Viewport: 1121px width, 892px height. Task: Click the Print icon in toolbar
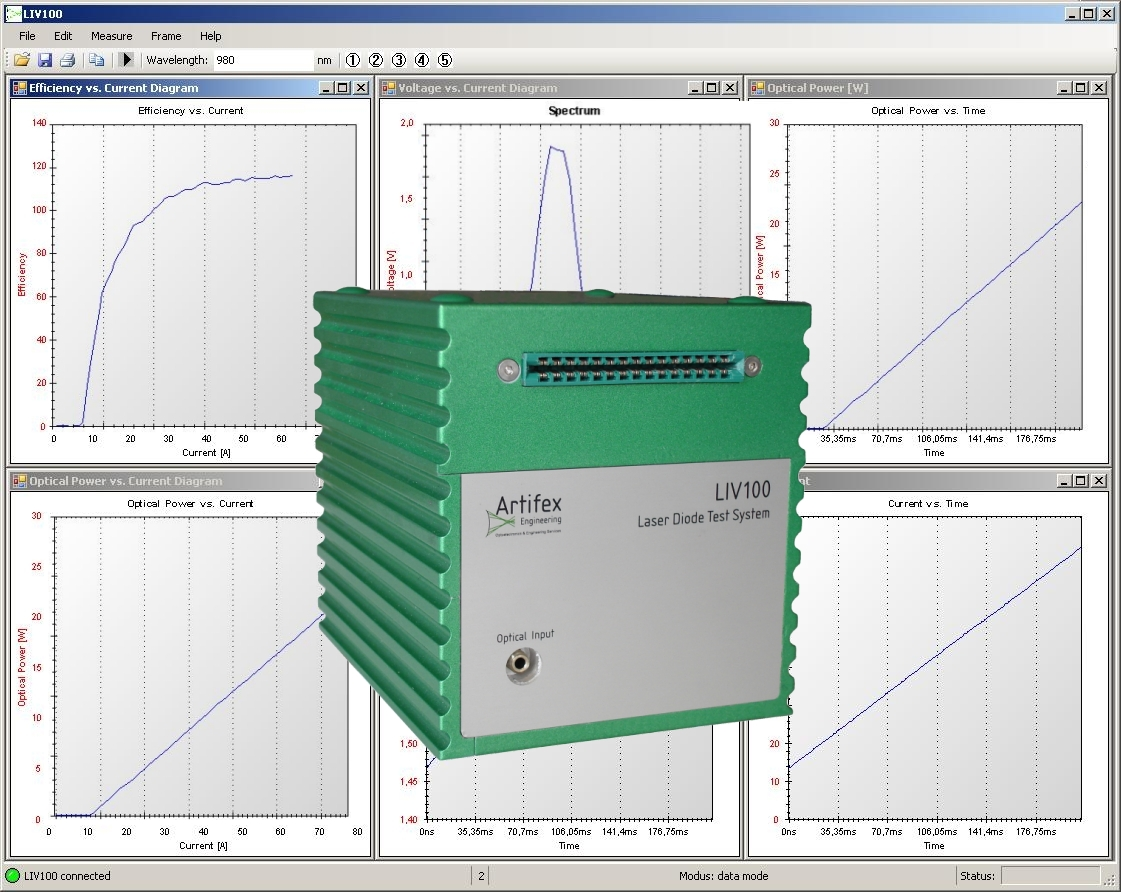pos(67,60)
